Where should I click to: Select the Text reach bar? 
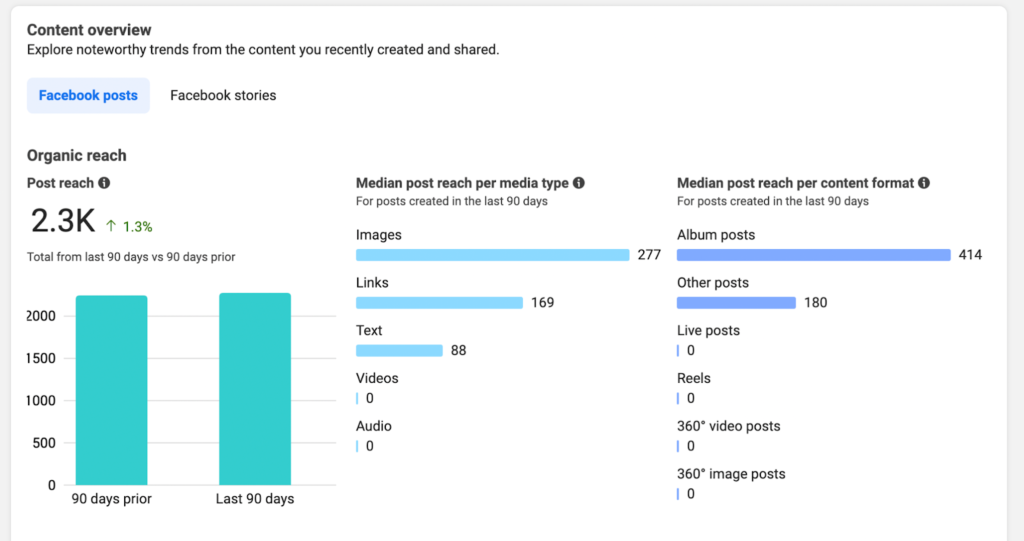399,351
